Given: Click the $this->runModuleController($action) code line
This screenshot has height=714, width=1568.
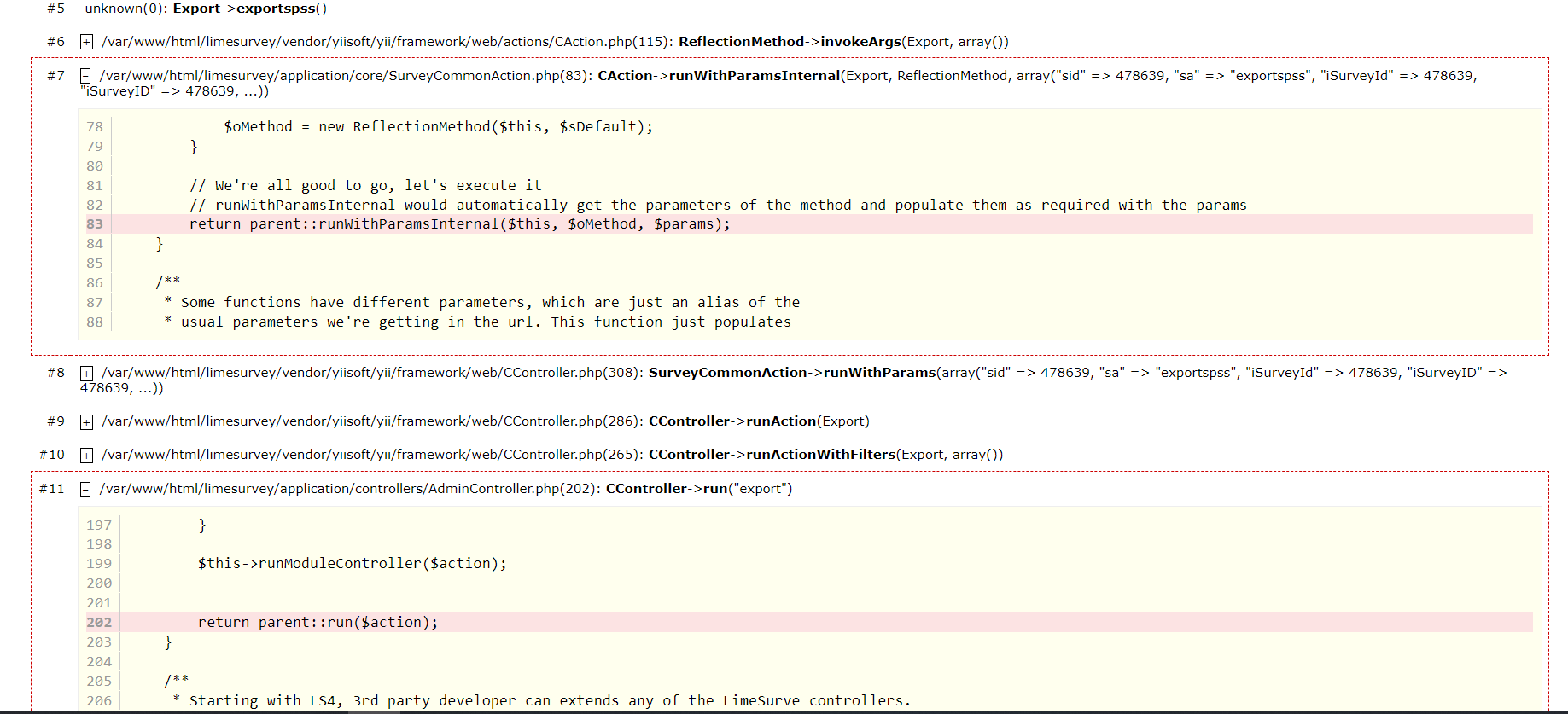Looking at the screenshot, I should [x=352, y=564].
